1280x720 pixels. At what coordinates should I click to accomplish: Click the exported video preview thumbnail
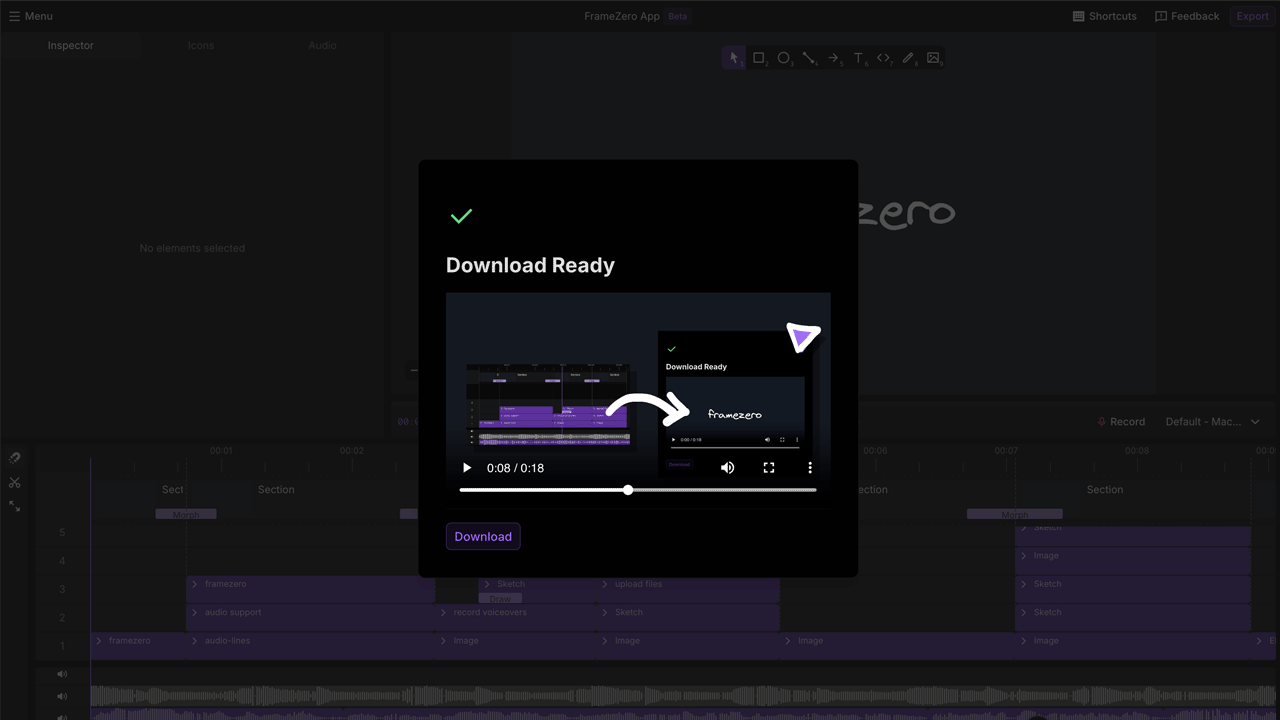[638, 400]
